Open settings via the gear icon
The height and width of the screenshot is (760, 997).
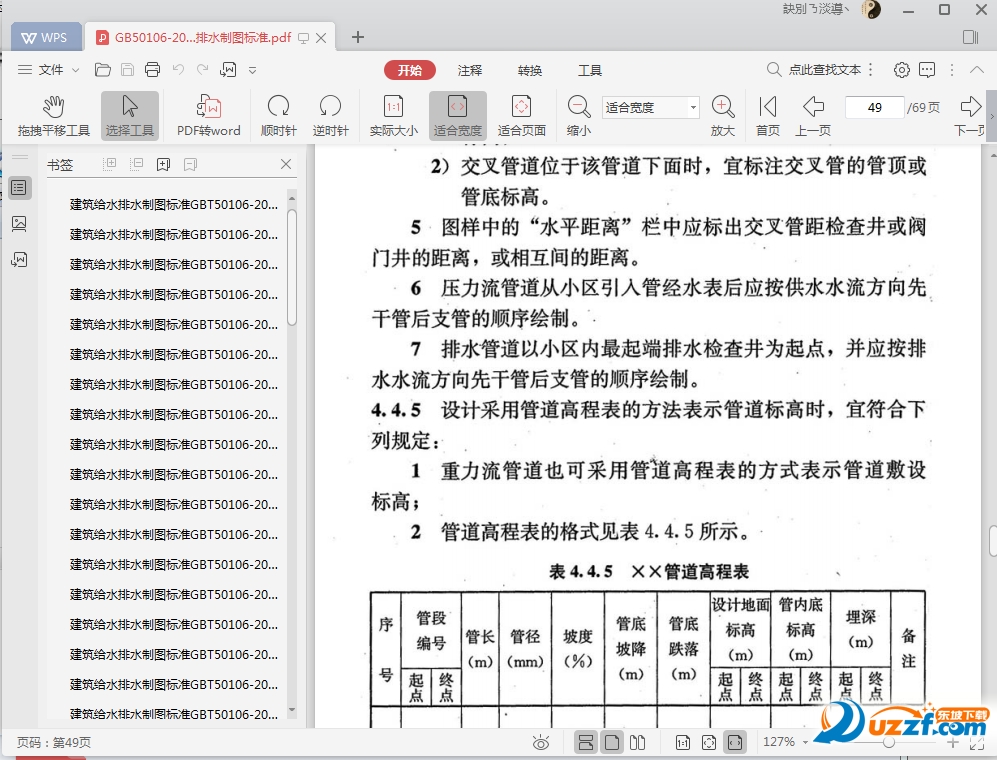[902, 70]
